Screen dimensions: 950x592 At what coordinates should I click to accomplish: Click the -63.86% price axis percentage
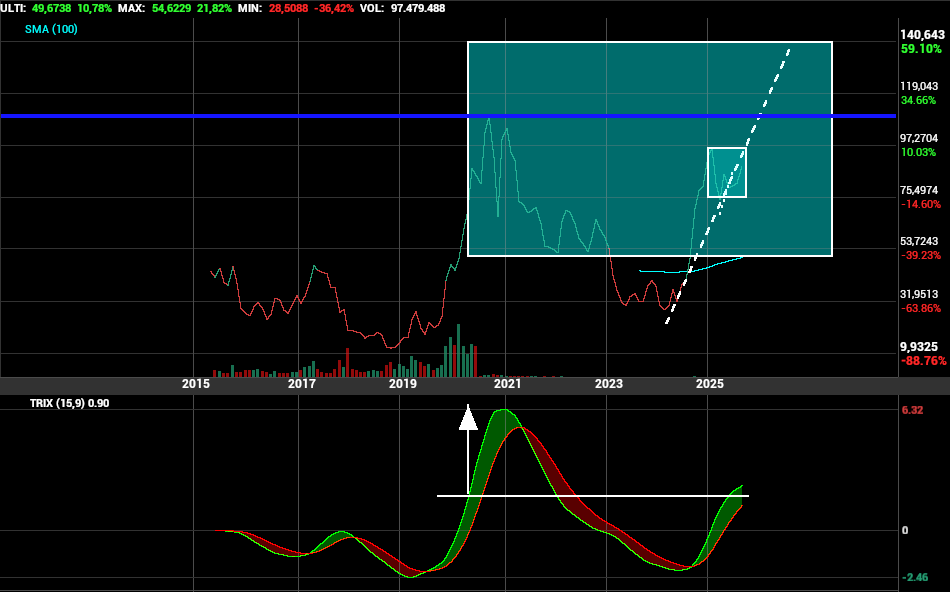click(x=921, y=308)
